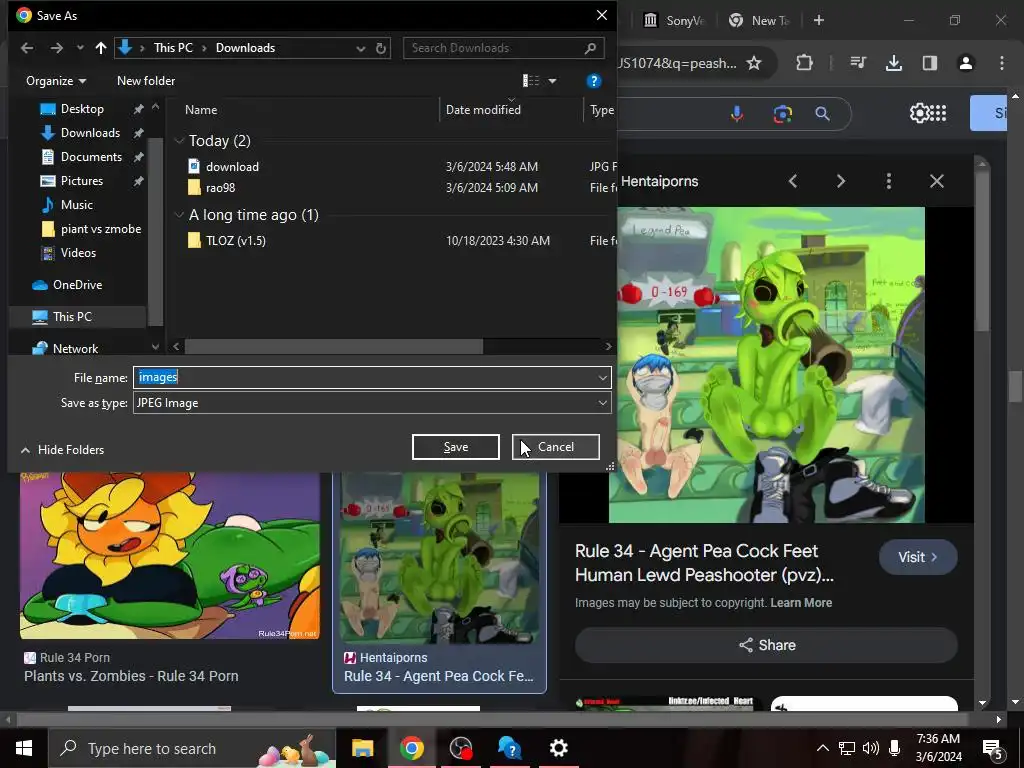Click the Save button
Image resolution: width=1024 pixels, height=768 pixels.
[456, 447]
